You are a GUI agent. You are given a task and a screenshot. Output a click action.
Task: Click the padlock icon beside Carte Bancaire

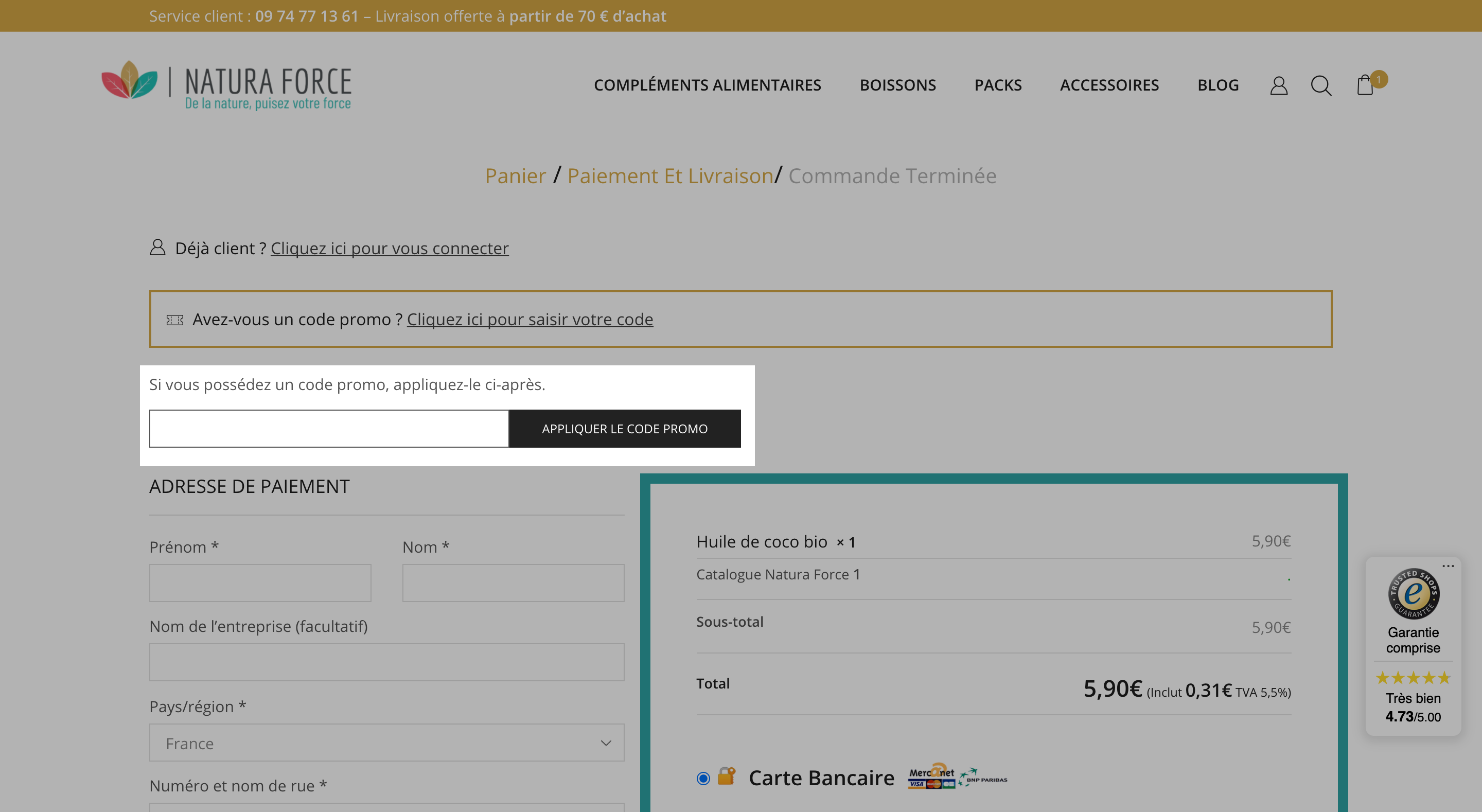[727, 775]
